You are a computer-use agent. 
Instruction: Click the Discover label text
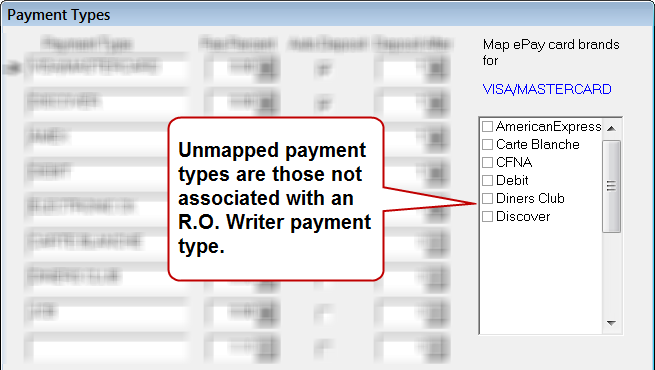523,216
